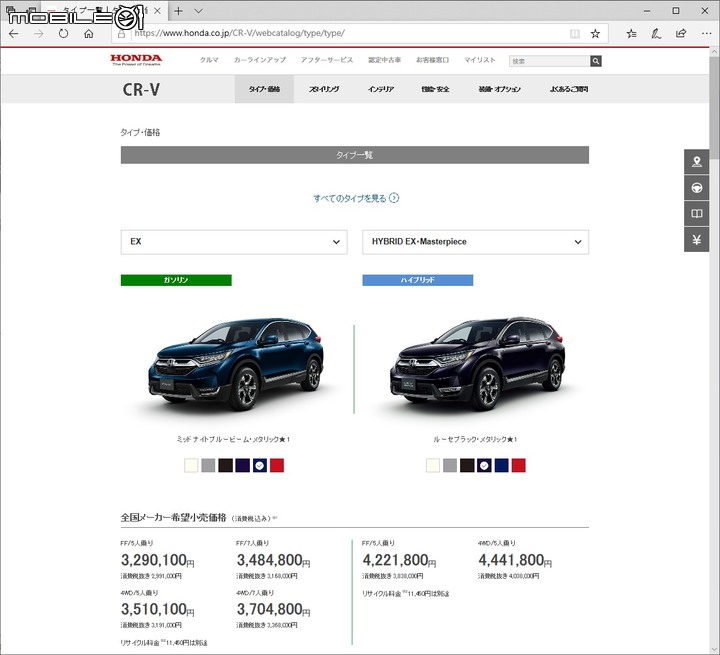Pick the black swatch for HYBRID EX・Masterpiece
The width and height of the screenshot is (720, 655).
click(467, 465)
